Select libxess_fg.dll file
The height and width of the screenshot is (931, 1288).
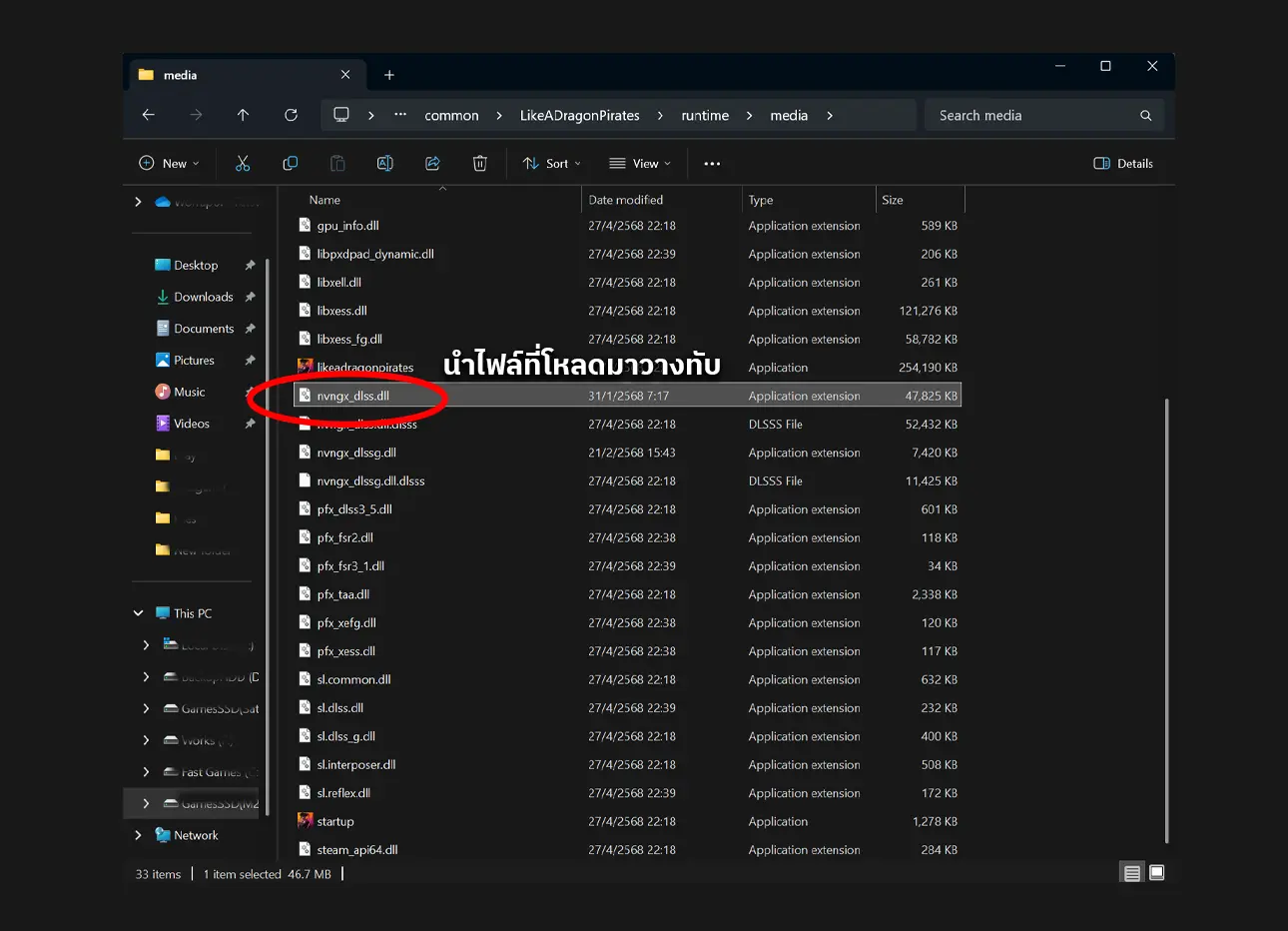(349, 339)
